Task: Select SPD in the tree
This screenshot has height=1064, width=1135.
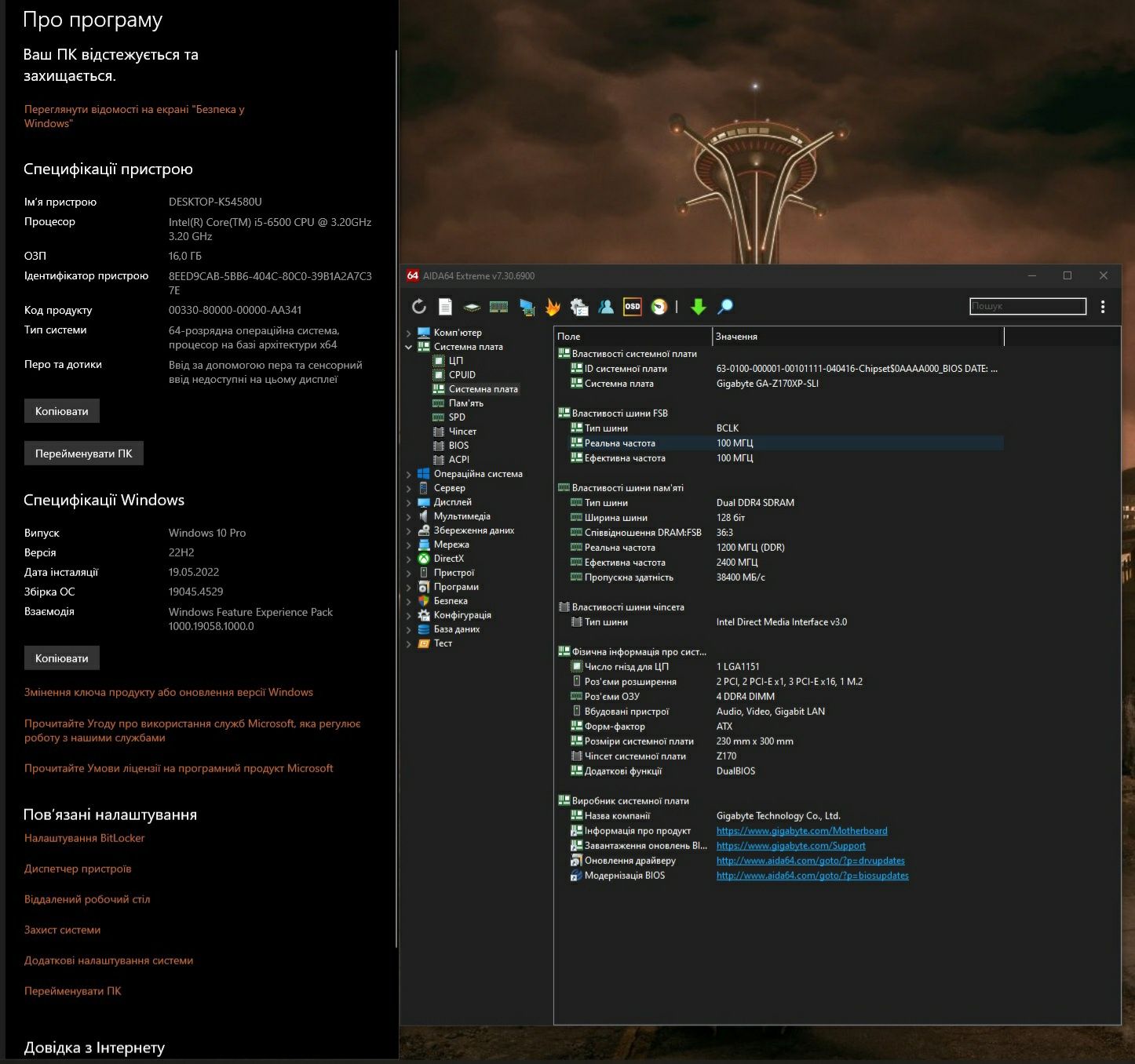Action: click(x=457, y=417)
